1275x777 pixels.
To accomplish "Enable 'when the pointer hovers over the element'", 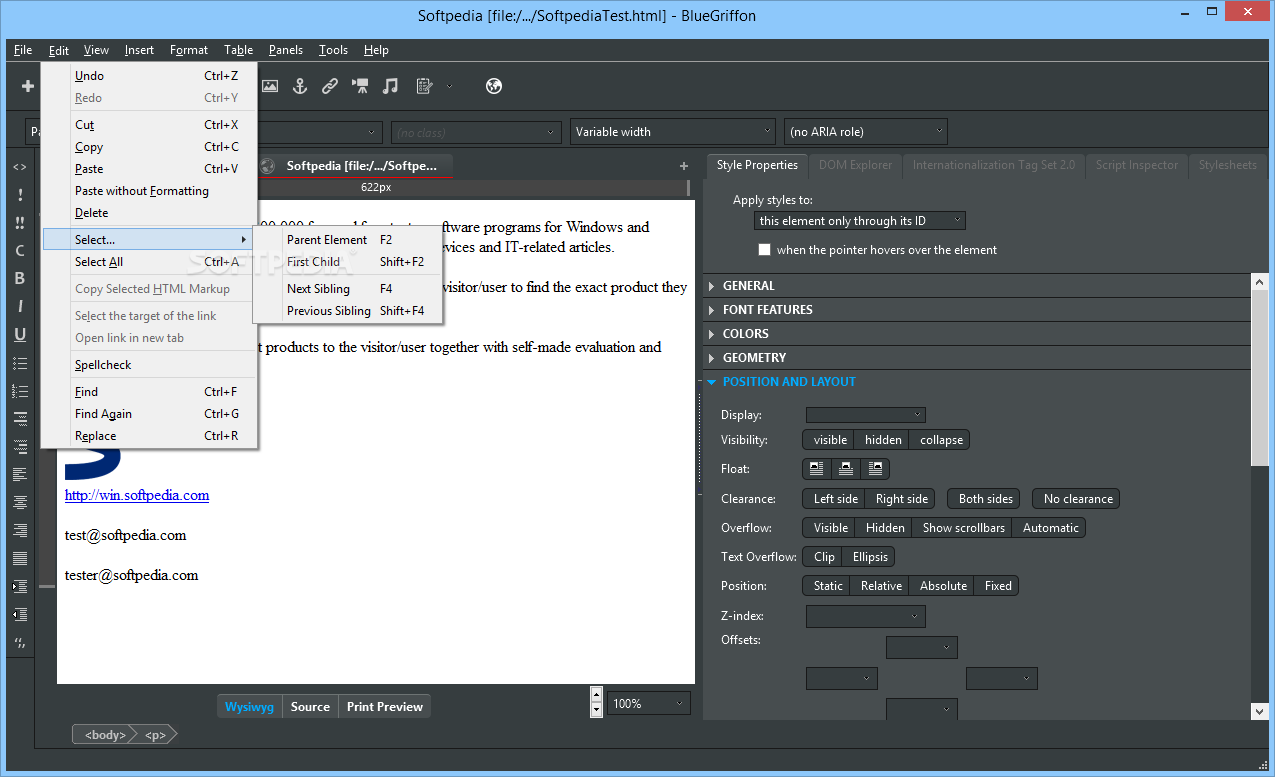I will tap(765, 250).
